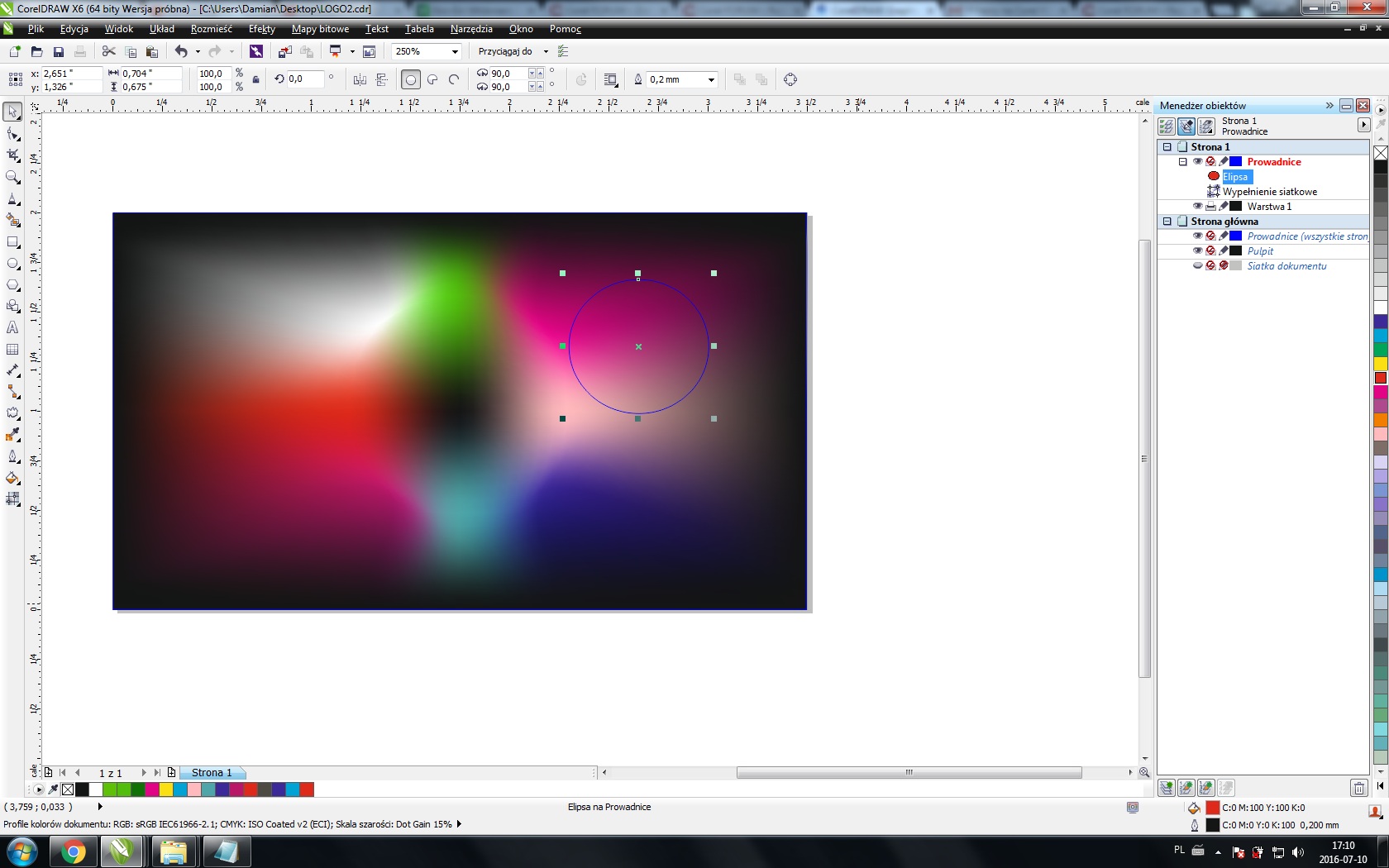Select Wypełnienie siatkowe in the object manager
1389x868 pixels.
[1269, 192]
